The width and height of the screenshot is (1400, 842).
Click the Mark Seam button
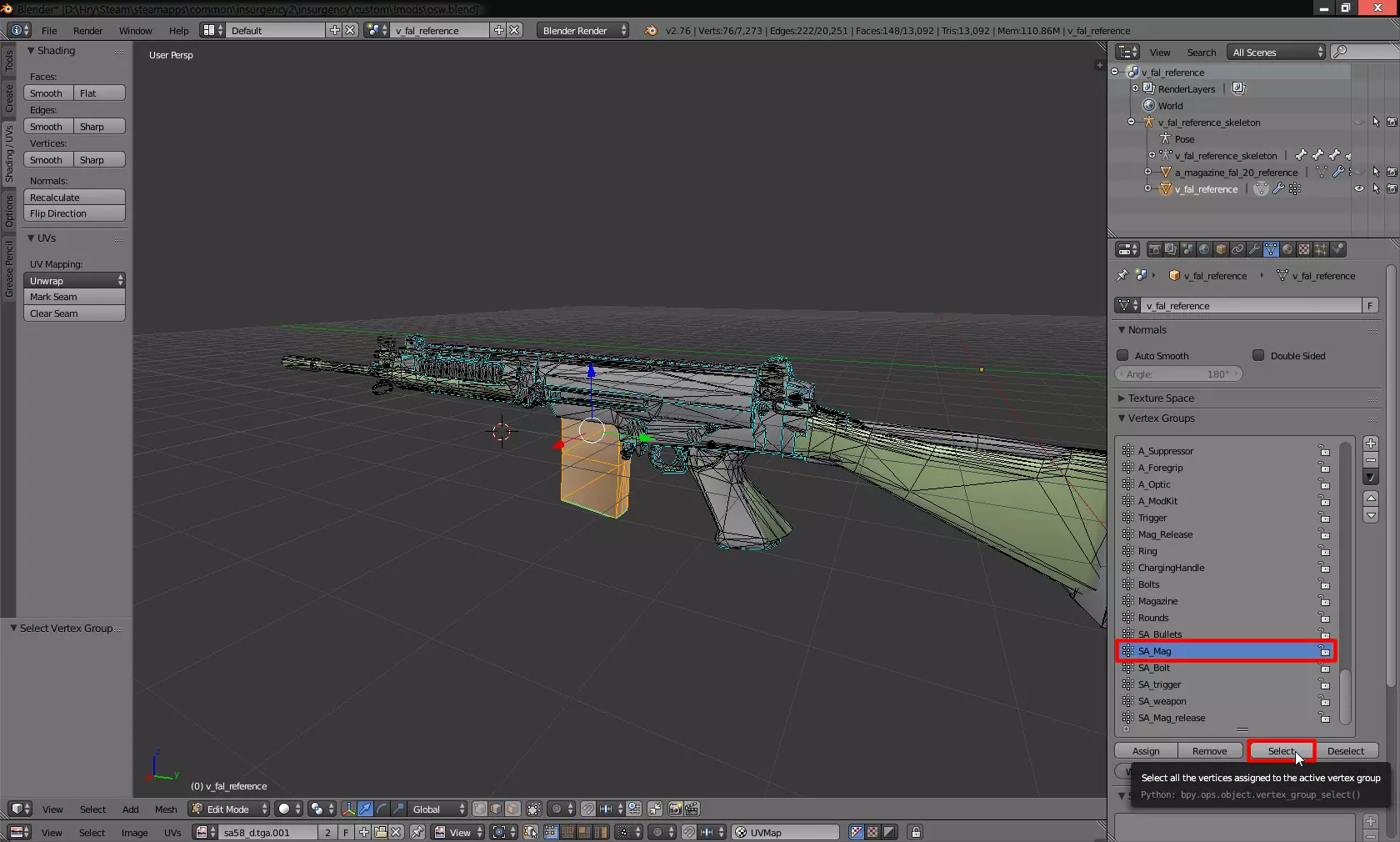tap(74, 297)
